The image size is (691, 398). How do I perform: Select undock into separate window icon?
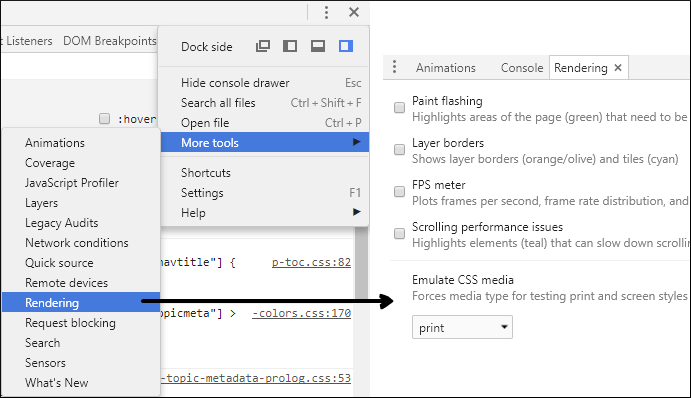pyautogui.click(x=263, y=46)
